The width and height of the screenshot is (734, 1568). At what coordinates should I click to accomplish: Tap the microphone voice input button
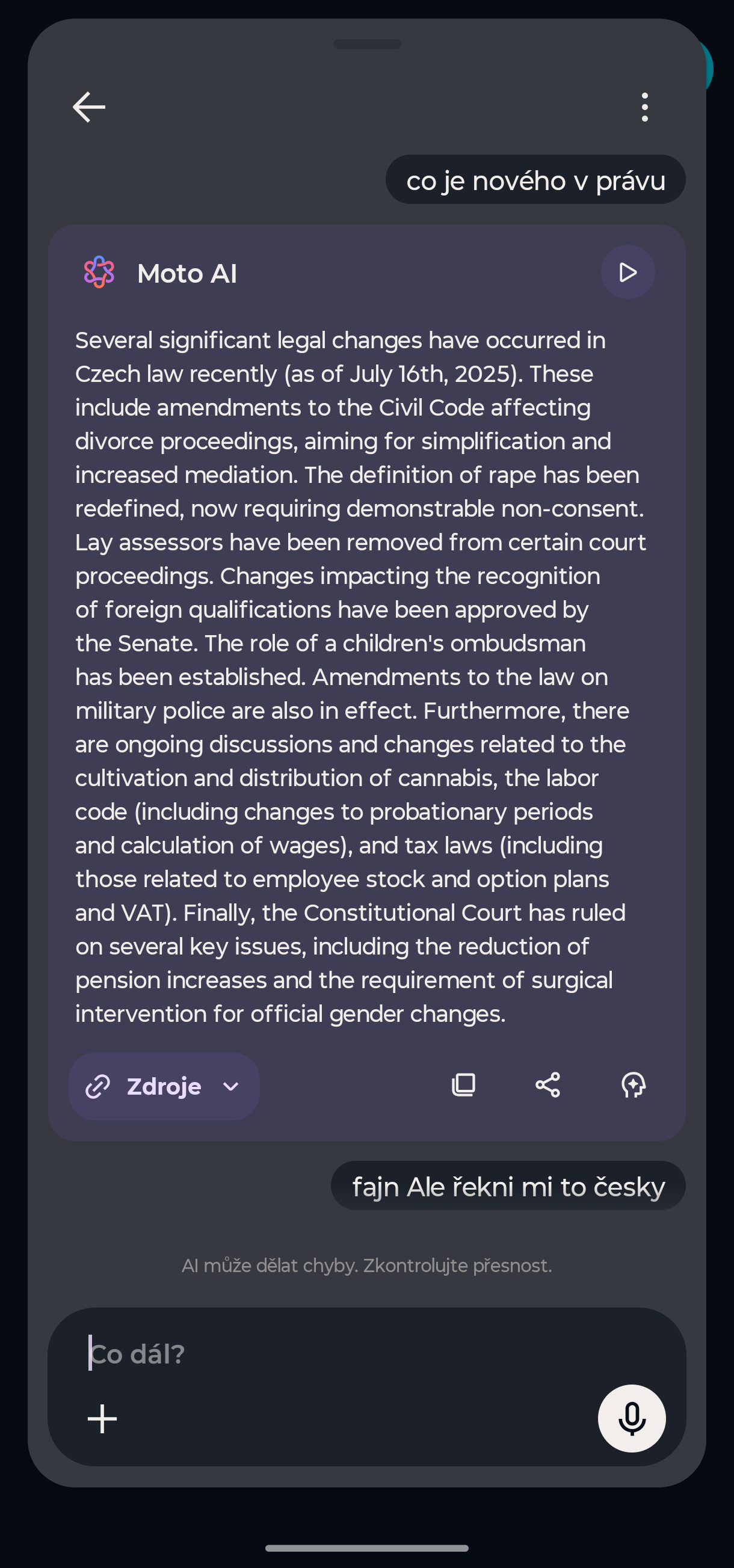632,1418
